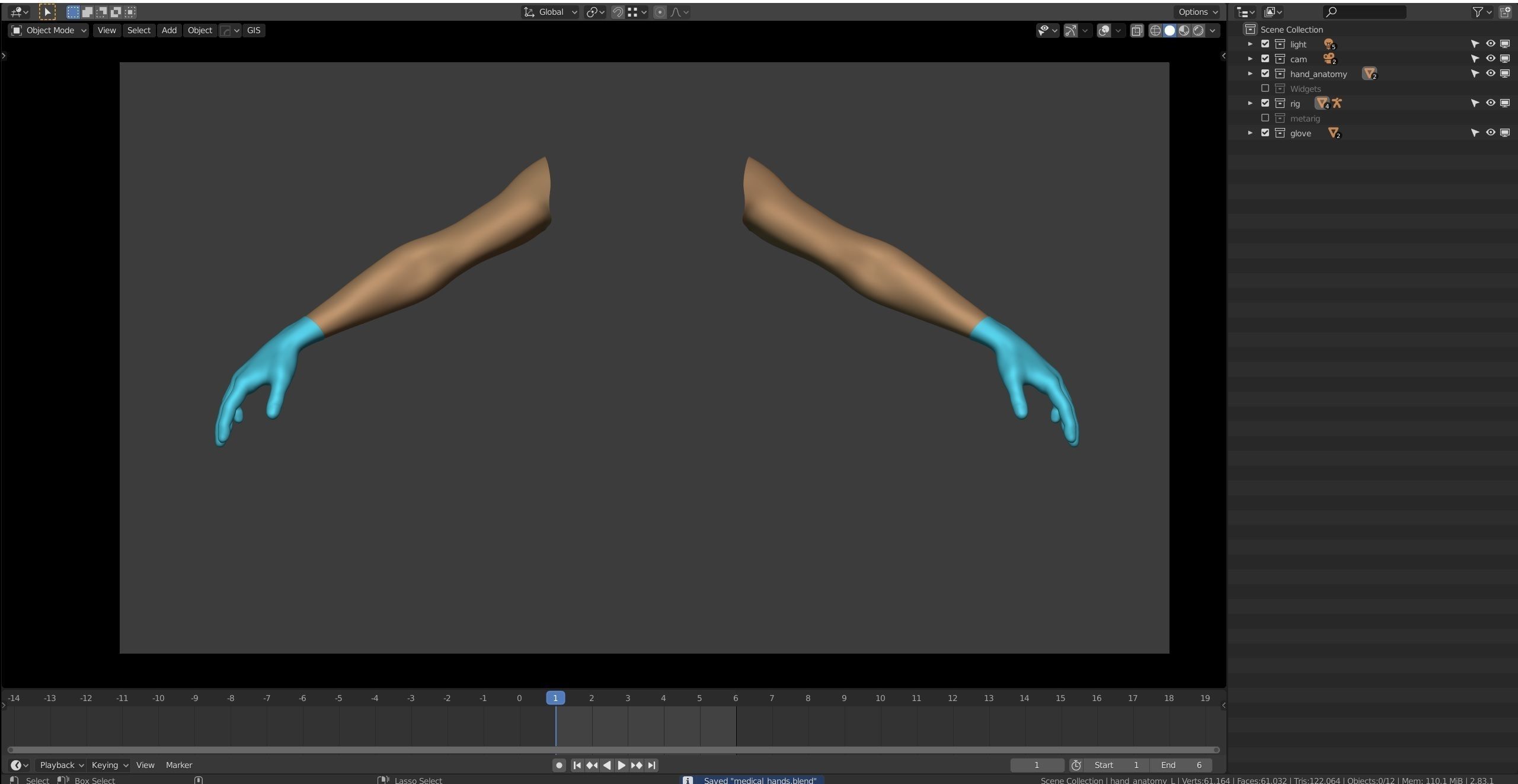
Task: Click mesh icon in glove row
Action: click(1334, 133)
